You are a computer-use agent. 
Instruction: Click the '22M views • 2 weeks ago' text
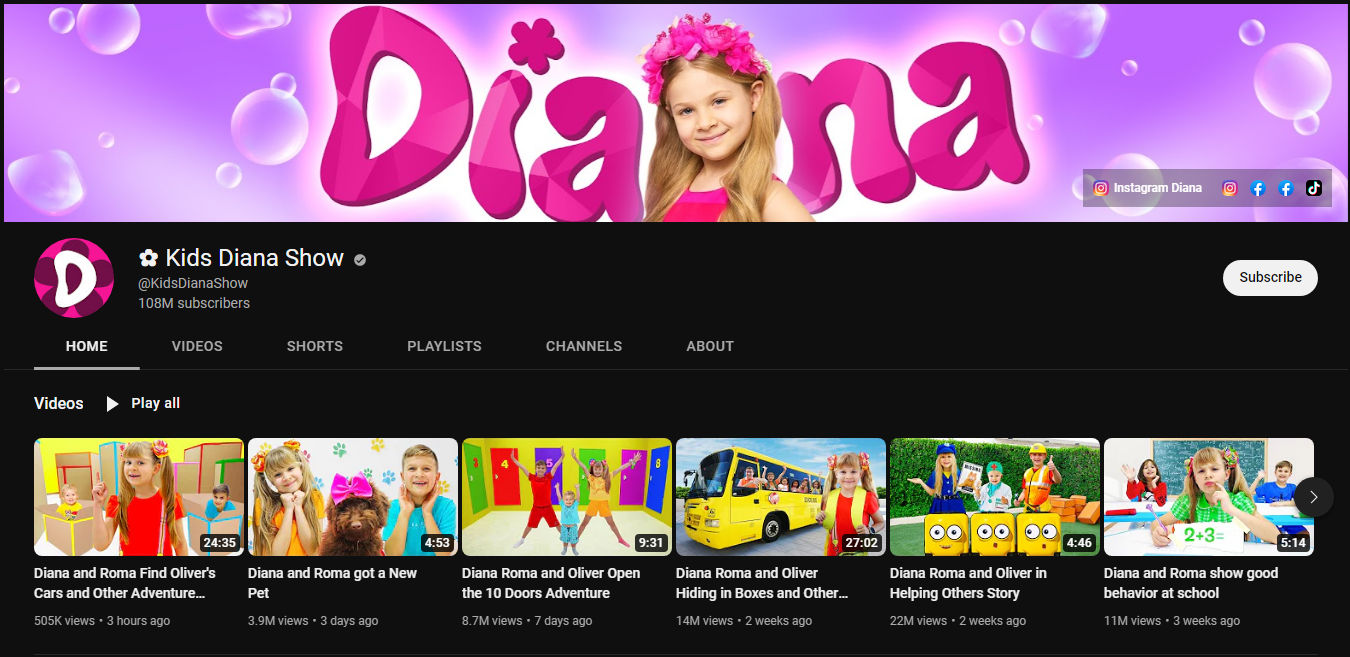pyautogui.click(x=957, y=621)
